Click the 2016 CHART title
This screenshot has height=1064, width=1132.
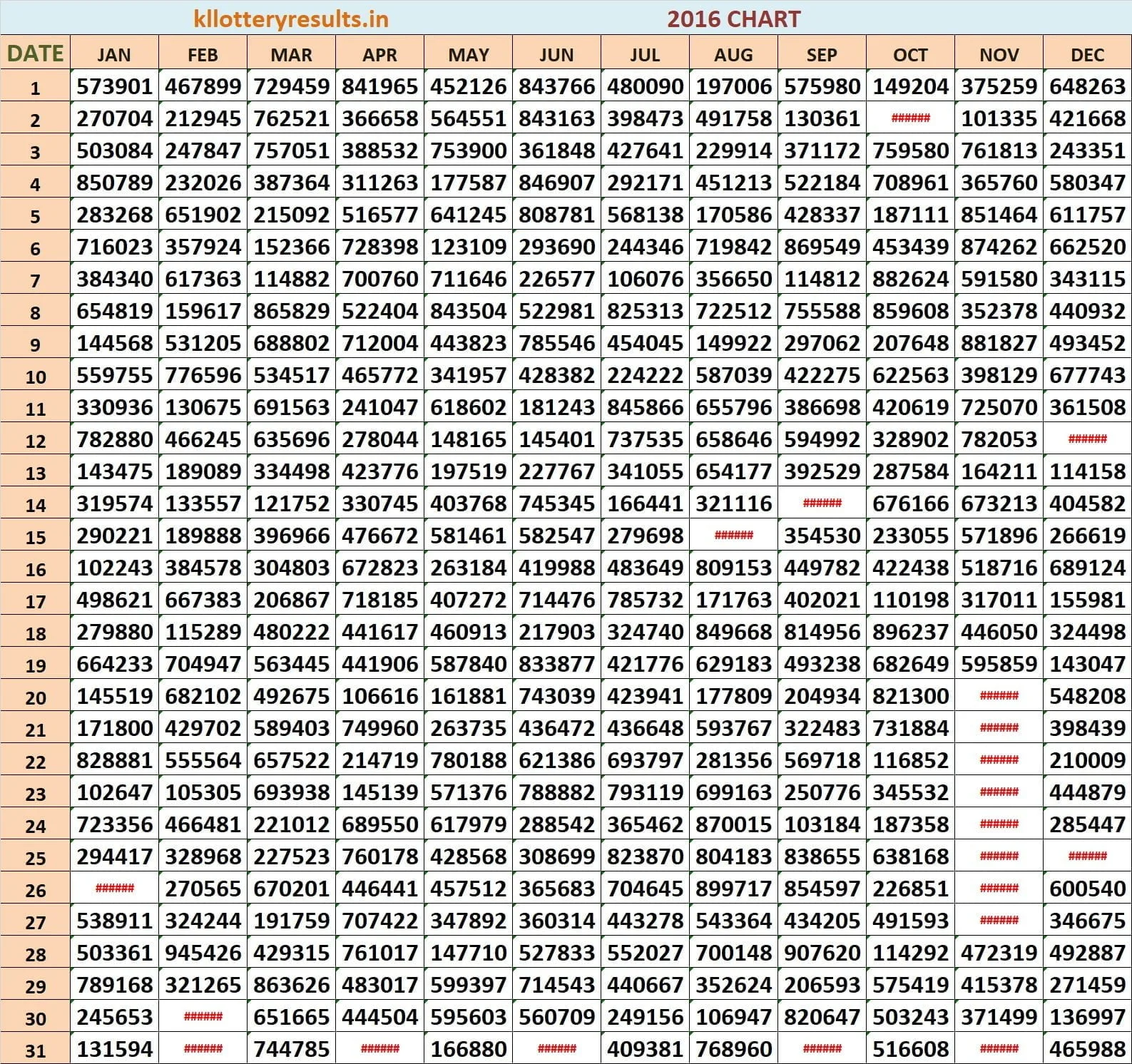coord(733,19)
